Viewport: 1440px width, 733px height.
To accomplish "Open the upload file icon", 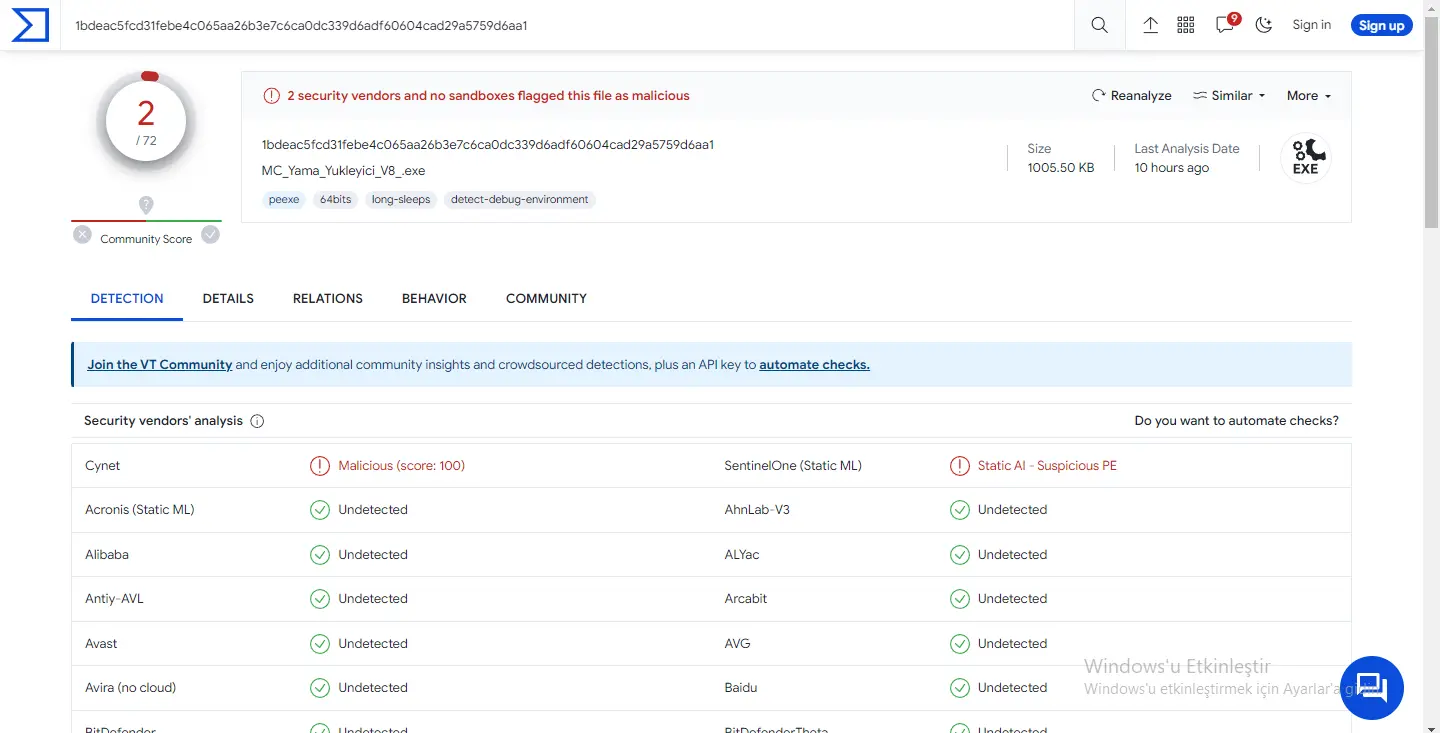I will (1151, 25).
